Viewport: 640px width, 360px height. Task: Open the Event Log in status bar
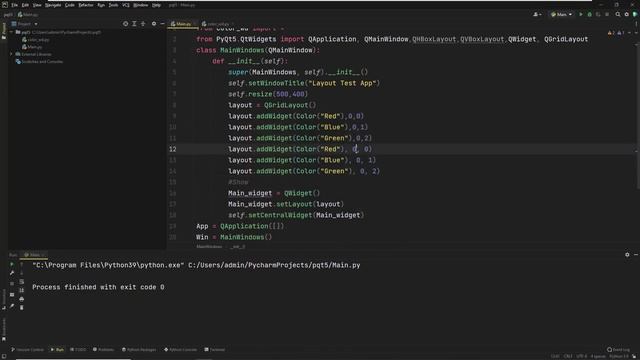pyautogui.click(x=619, y=350)
